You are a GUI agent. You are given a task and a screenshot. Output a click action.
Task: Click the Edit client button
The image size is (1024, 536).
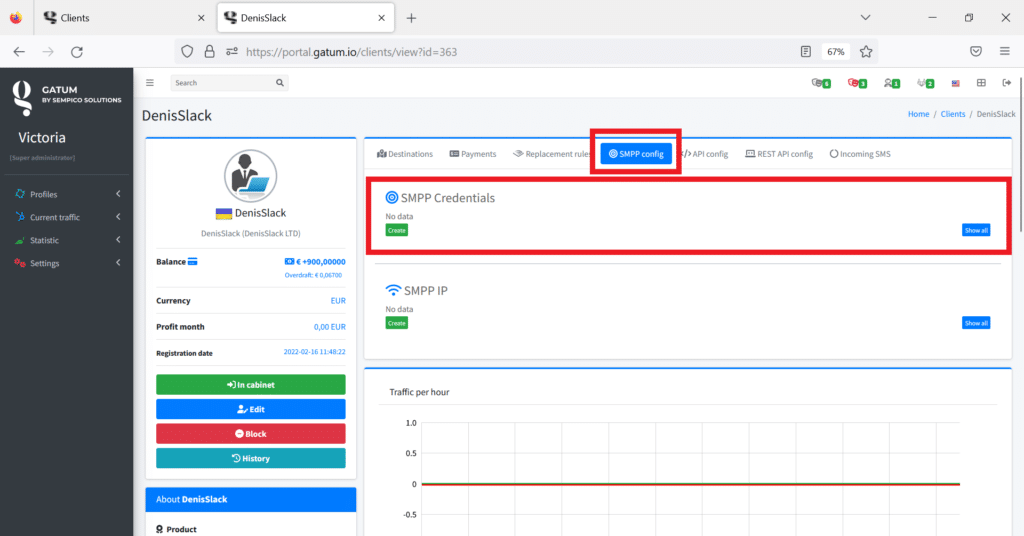coord(251,409)
